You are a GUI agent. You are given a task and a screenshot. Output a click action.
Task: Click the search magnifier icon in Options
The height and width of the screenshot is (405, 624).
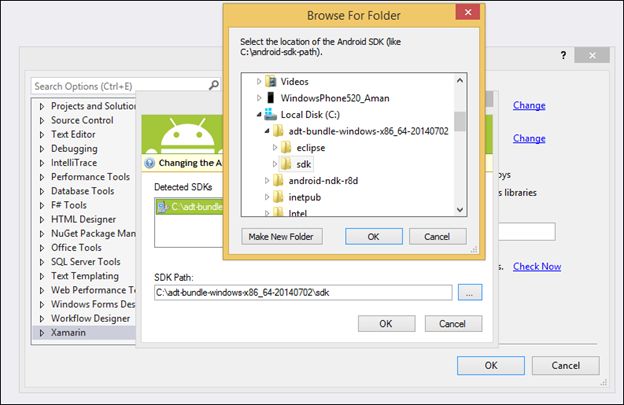[x=214, y=85]
